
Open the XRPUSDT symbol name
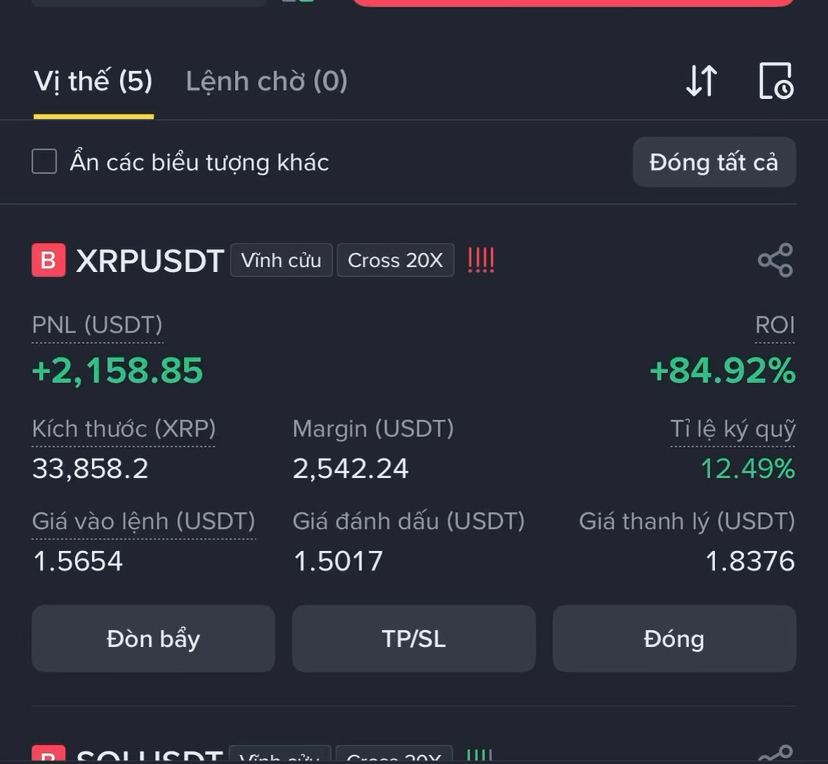click(x=150, y=260)
